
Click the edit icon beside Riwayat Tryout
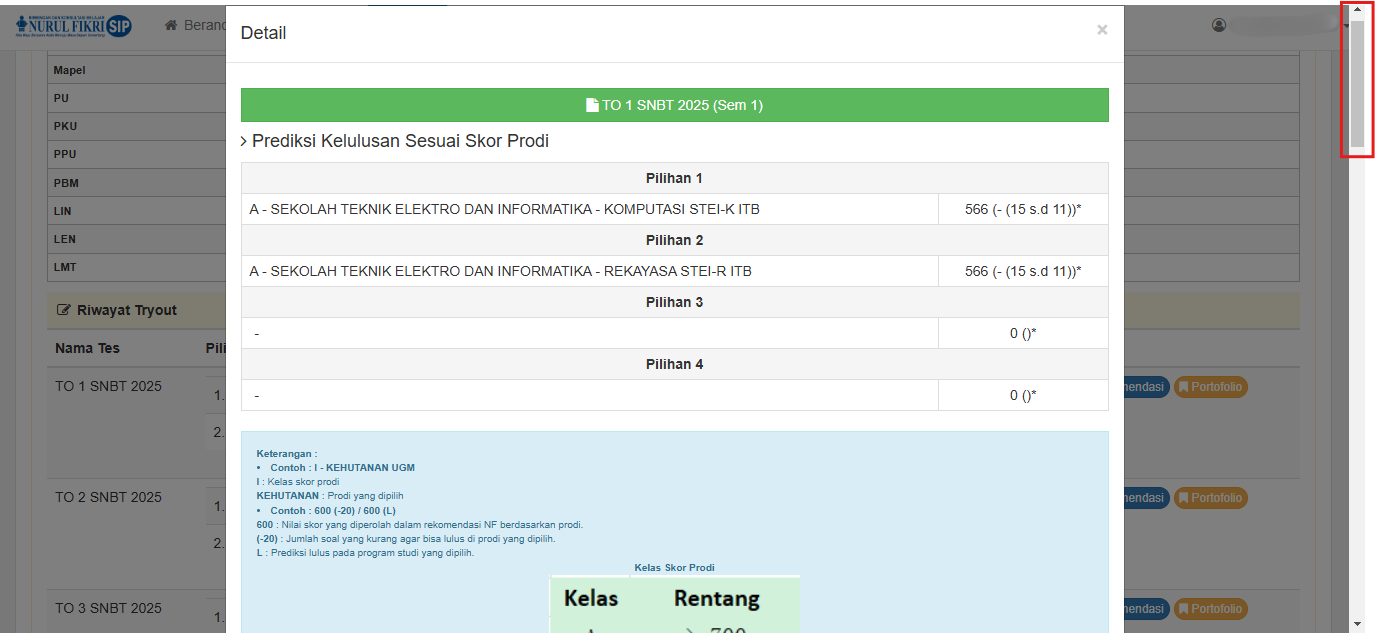point(64,311)
